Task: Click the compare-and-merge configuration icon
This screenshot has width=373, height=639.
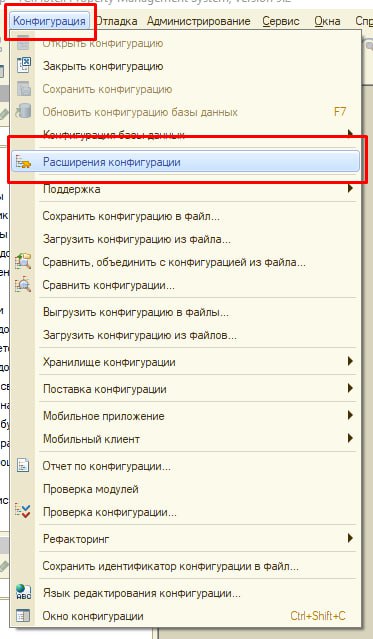Action: (23, 261)
